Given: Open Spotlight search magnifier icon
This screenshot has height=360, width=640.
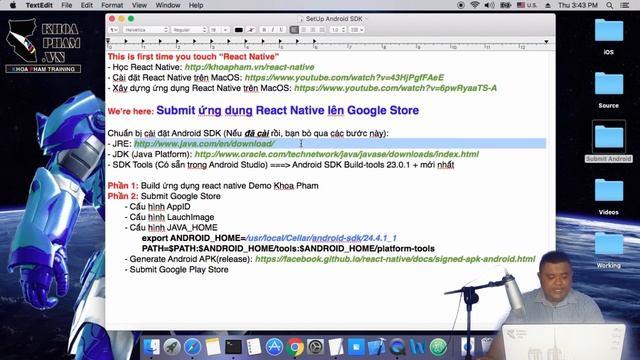Looking at the screenshot, I should (609, 5).
